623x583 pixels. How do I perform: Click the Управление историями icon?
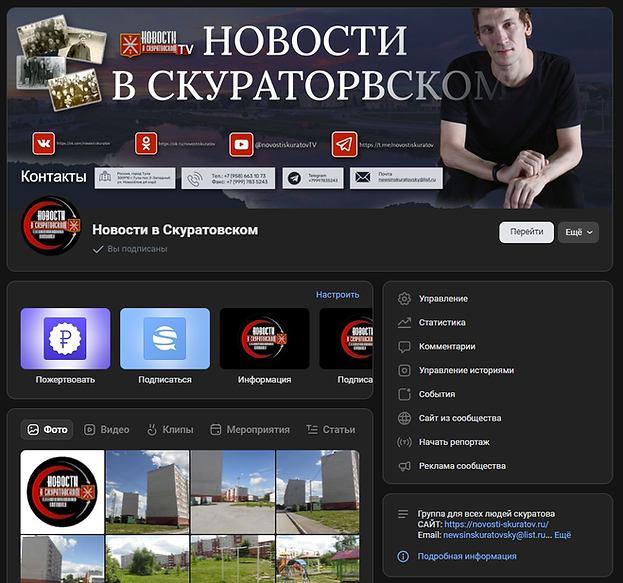click(x=404, y=370)
